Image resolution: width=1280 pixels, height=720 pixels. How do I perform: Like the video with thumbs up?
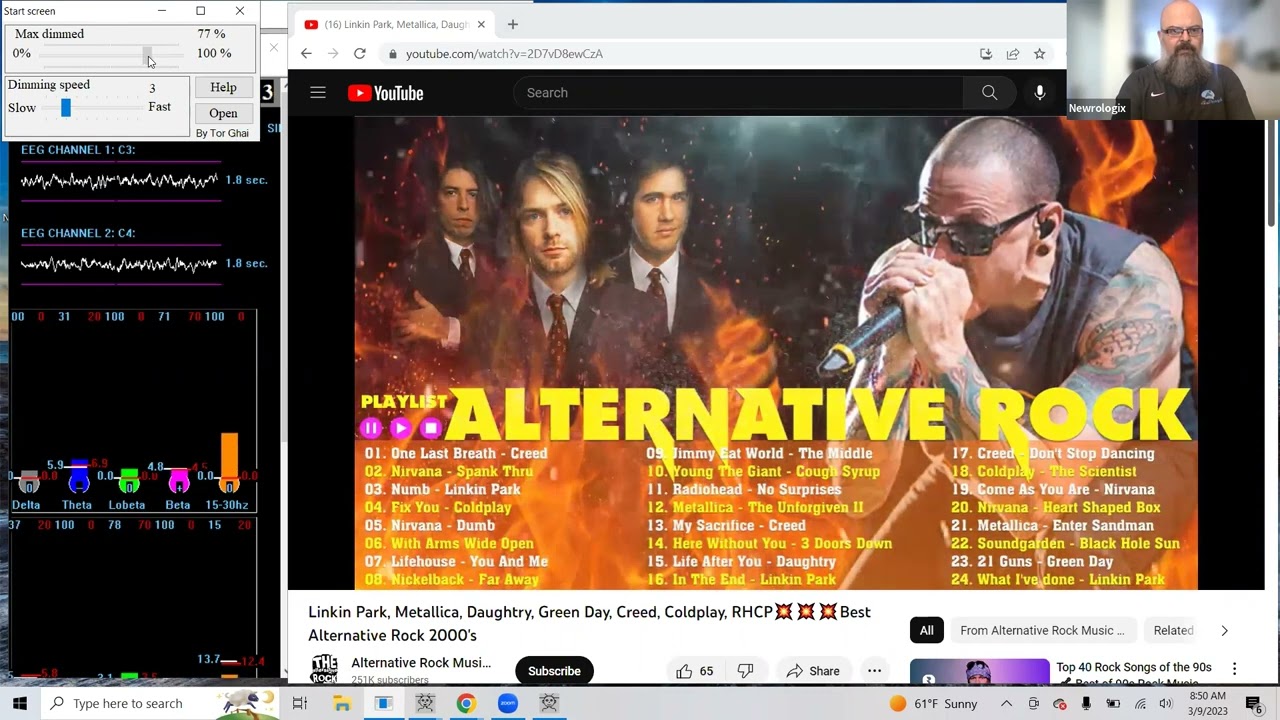pos(695,671)
